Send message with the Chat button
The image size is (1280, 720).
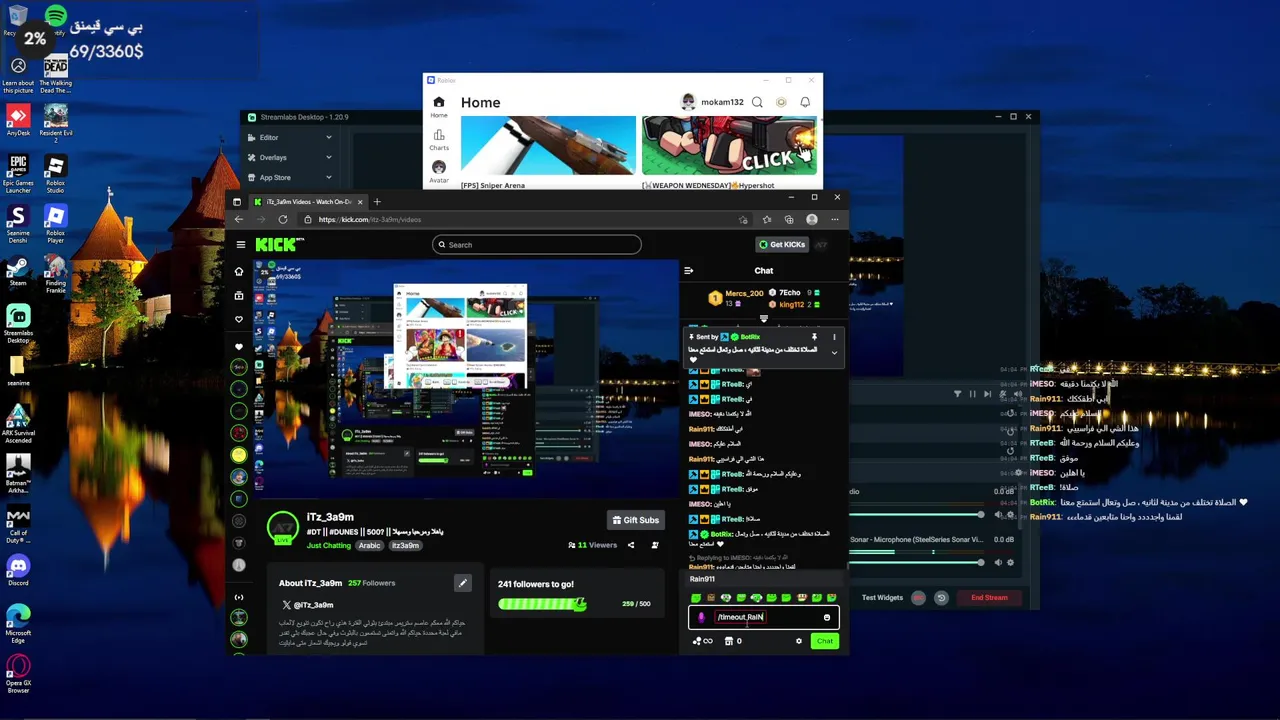pyautogui.click(x=824, y=641)
